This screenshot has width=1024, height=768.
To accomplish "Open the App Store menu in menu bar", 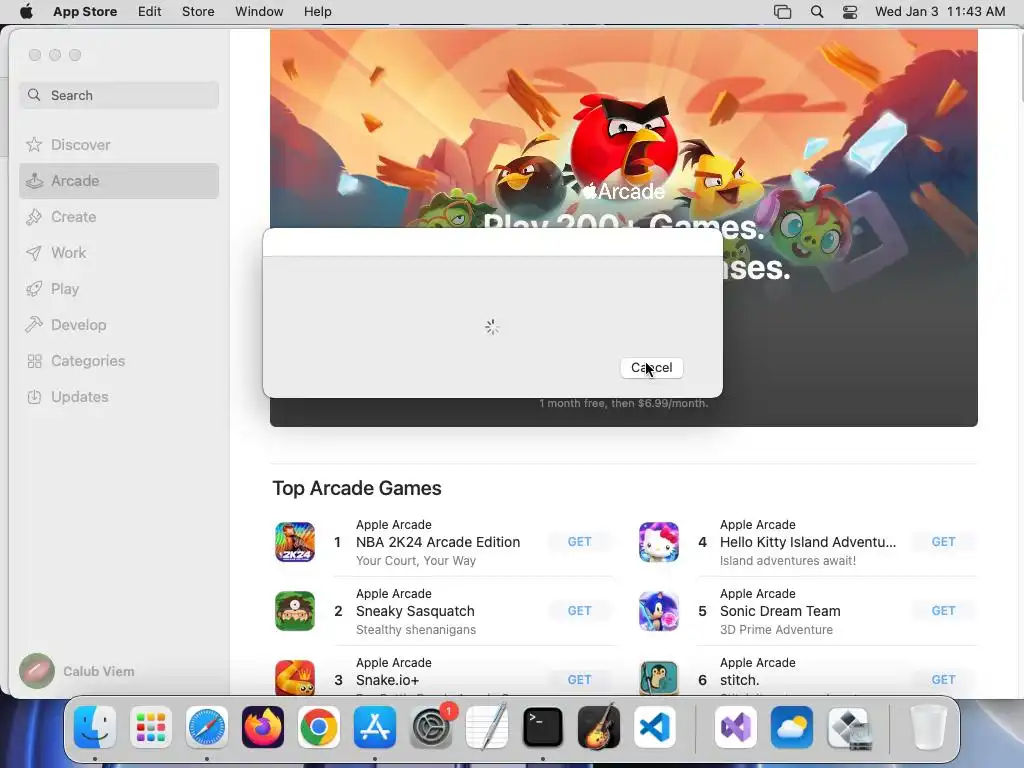I will 85,12.
